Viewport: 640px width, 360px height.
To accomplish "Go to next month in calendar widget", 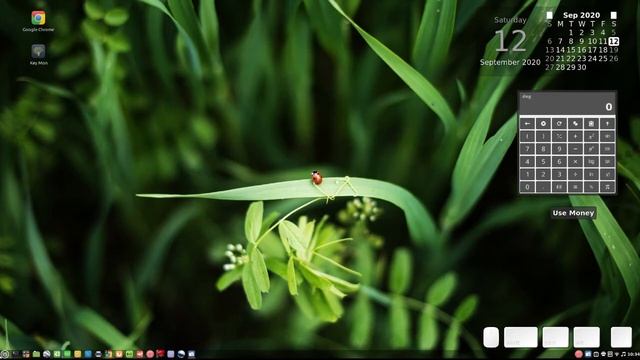I will tap(613, 15).
